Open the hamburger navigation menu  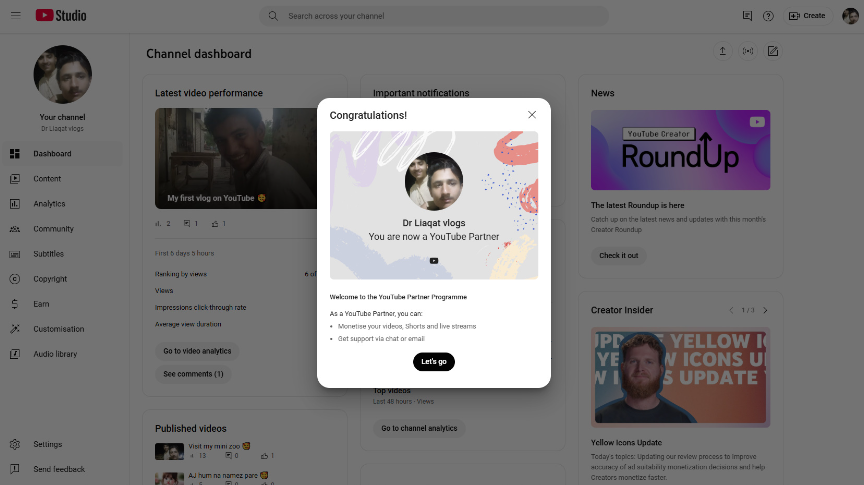click(15, 15)
